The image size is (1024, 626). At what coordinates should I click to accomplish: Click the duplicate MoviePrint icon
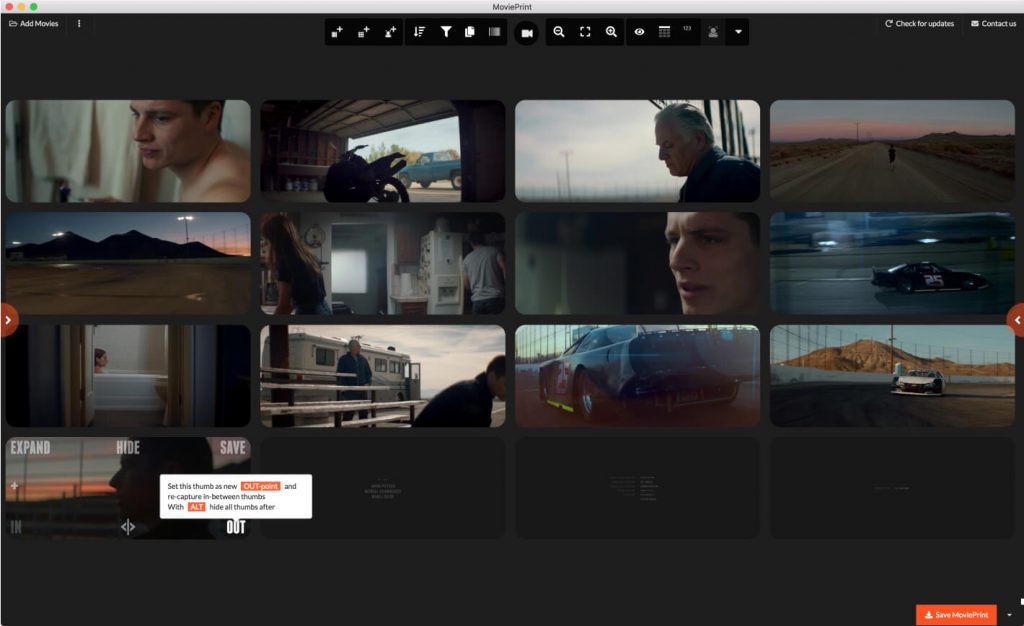pos(470,32)
